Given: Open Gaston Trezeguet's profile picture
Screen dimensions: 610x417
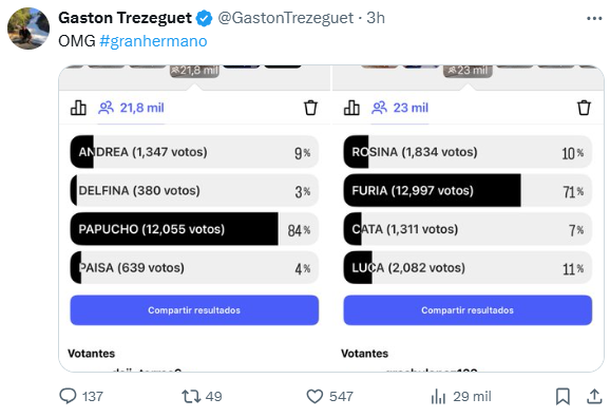Looking at the screenshot, I should [28, 27].
